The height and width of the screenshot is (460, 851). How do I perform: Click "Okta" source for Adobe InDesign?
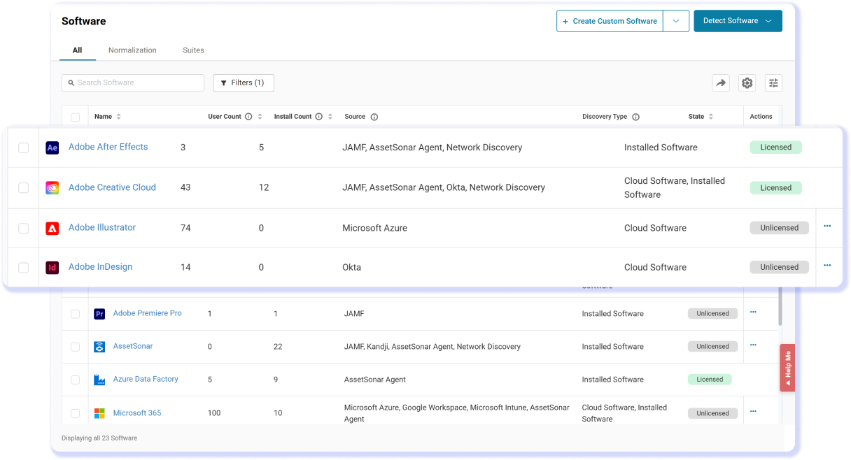pyautogui.click(x=352, y=267)
